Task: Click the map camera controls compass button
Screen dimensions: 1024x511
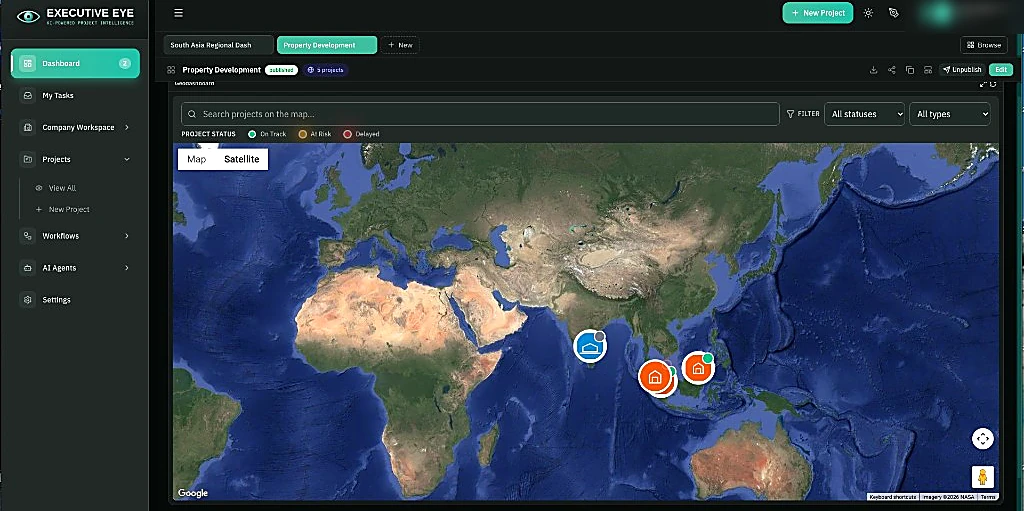Action: [982, 438]
